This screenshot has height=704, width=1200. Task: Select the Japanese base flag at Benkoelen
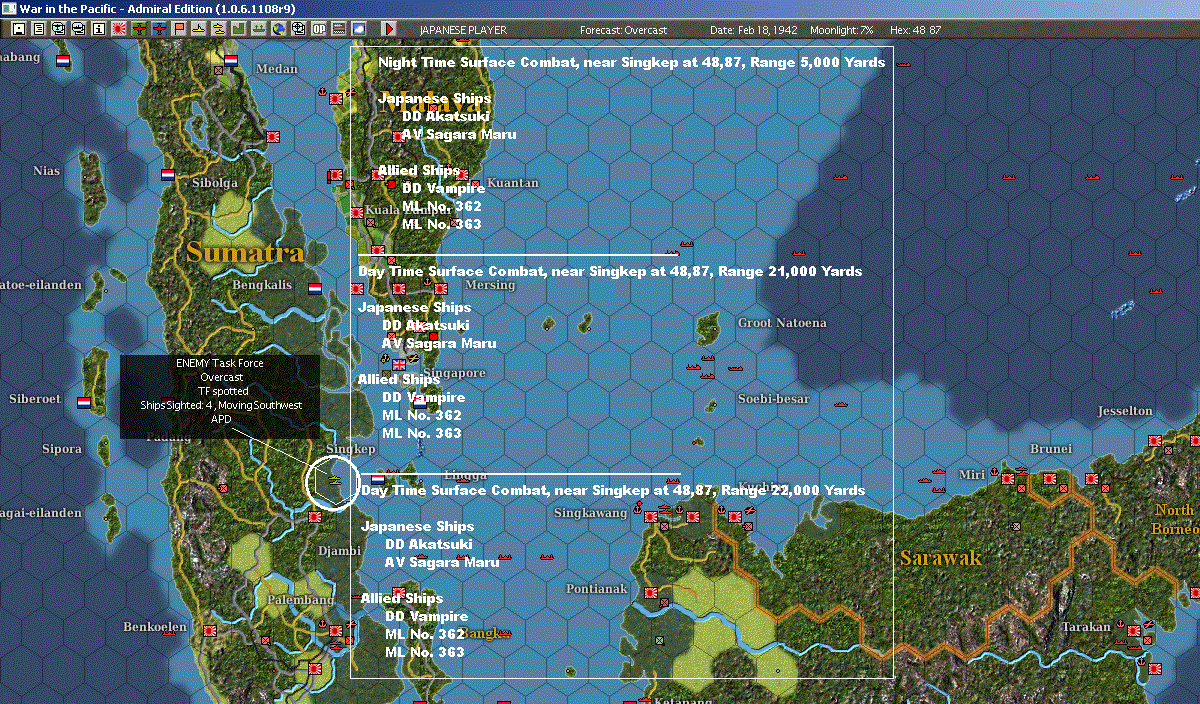[x=210, y=632]
